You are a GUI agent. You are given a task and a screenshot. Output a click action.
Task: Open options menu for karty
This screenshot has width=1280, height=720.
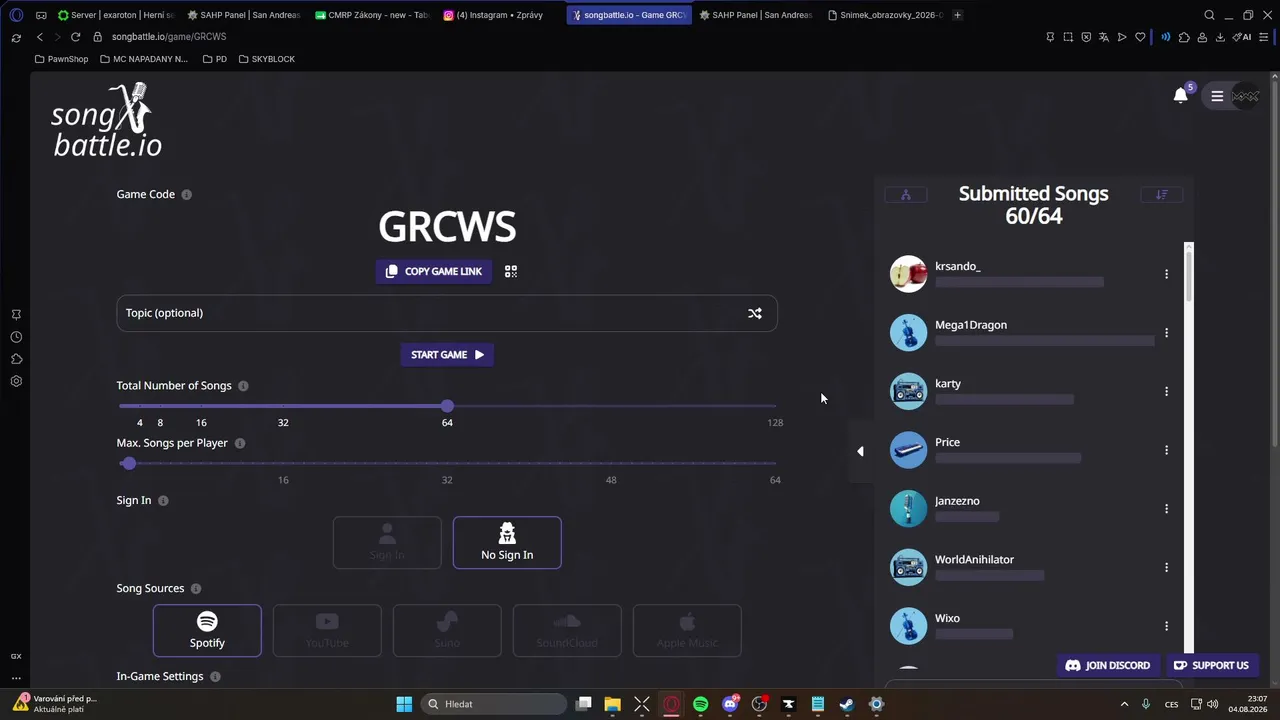pos(1166,391)
